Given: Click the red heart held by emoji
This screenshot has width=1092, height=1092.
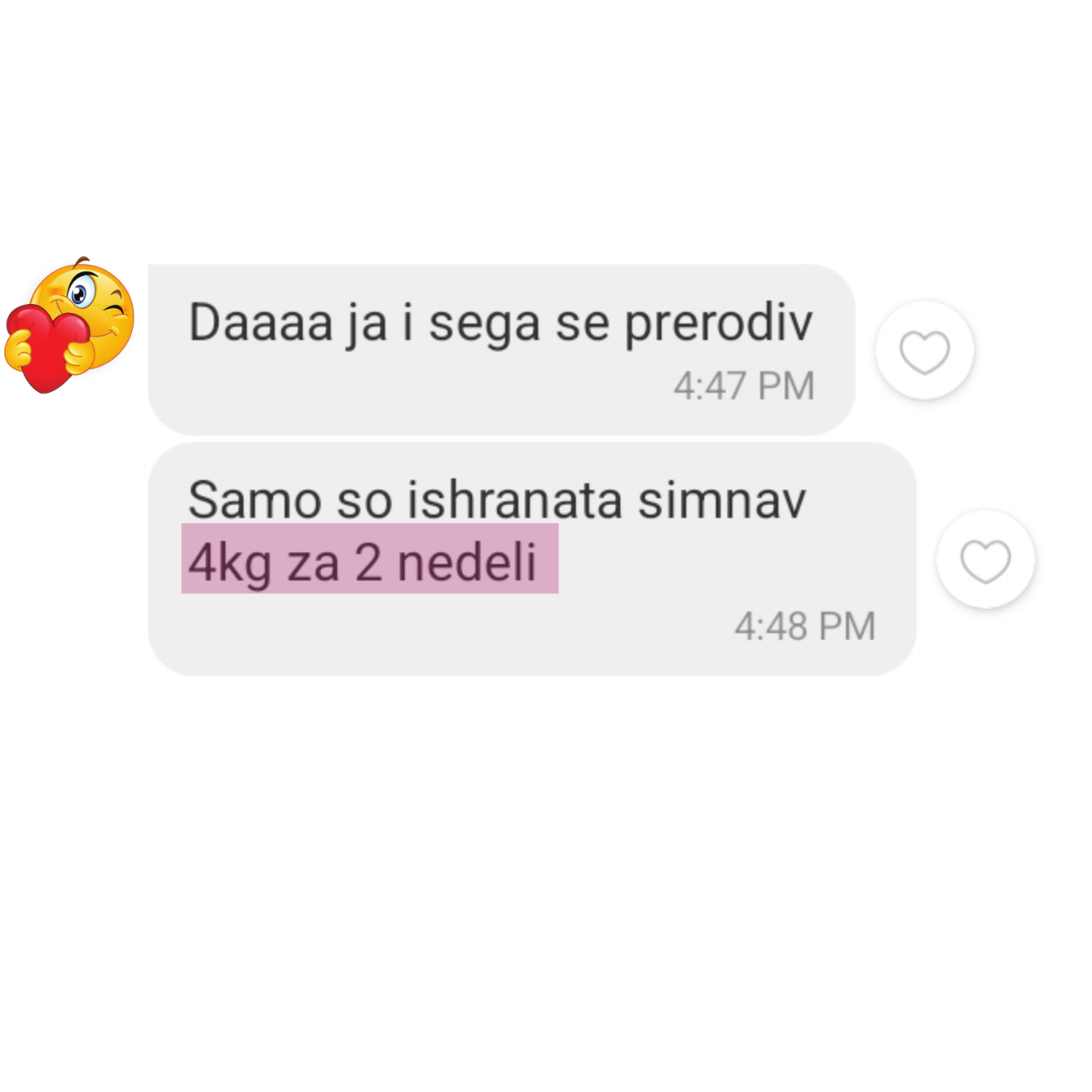Looking at the screenshot, I should 48,347.
